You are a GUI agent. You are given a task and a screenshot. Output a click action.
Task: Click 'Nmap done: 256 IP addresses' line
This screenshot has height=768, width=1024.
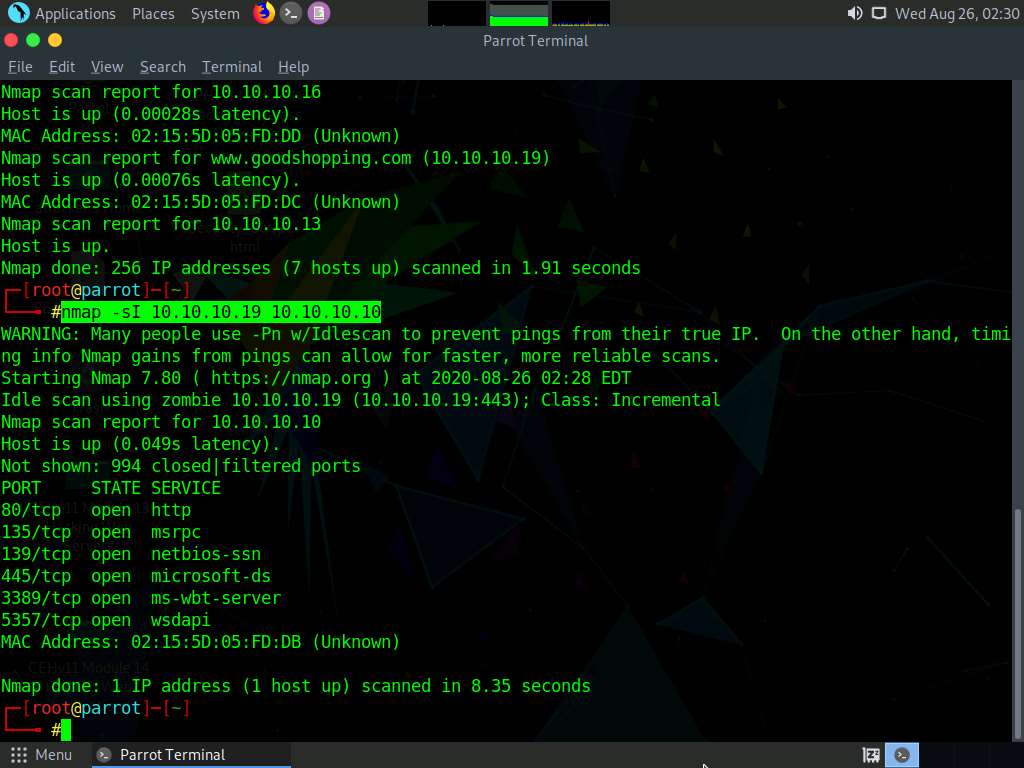pyautogui.click(x=321, y=268)
